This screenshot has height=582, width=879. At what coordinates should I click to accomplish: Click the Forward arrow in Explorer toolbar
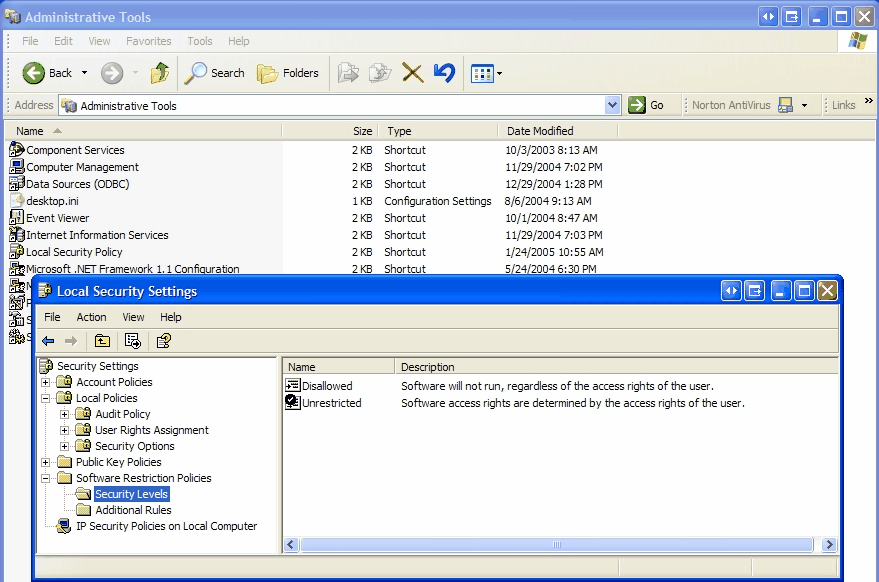(112, 73)
